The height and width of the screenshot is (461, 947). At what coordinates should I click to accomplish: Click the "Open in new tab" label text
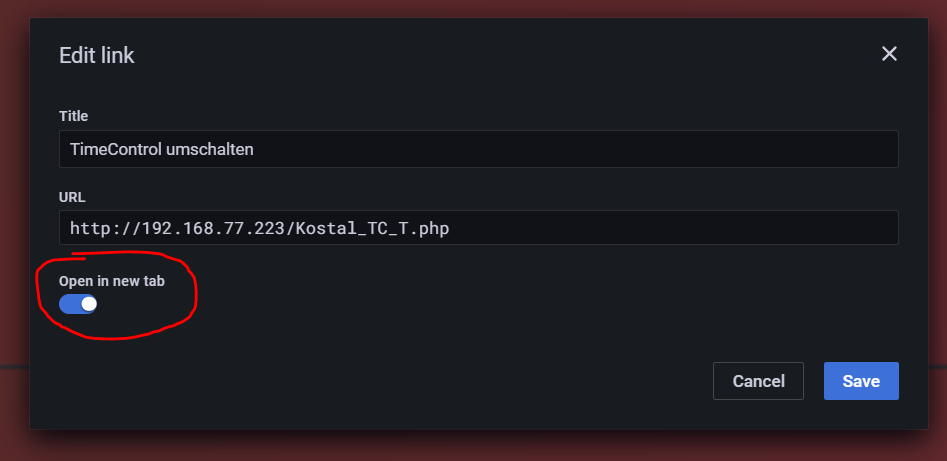(112, 281)
